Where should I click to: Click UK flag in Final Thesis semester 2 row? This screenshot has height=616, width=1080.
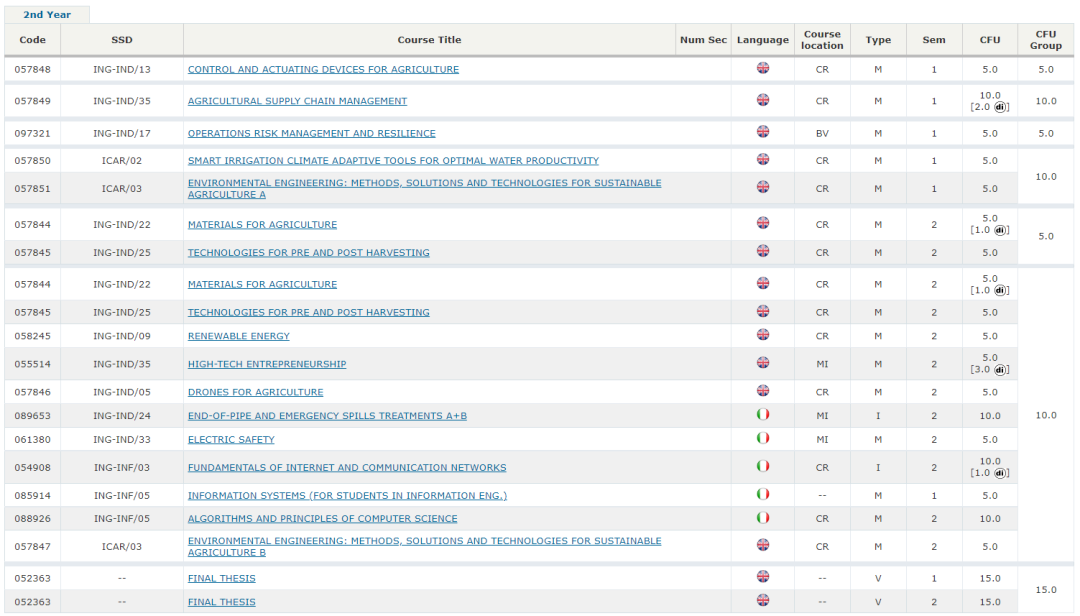tap(763, 600)
